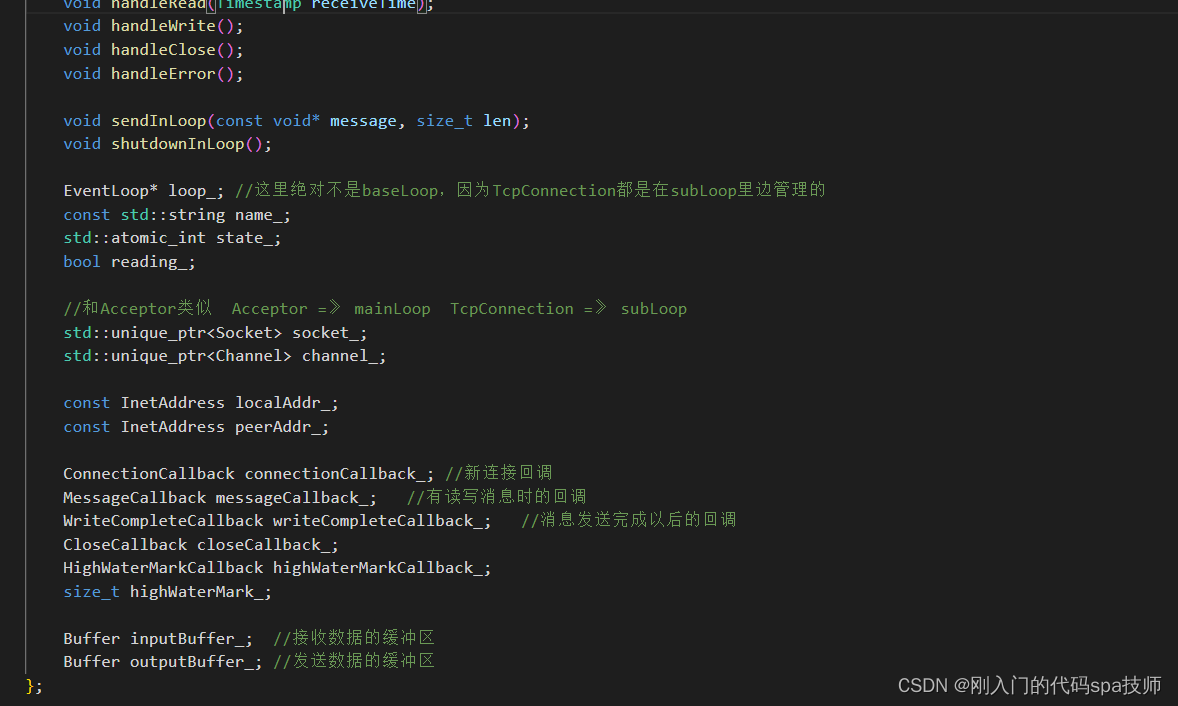
Task: Click the unique_ptr<Channel> channel_ line
Action: point(225,356)
